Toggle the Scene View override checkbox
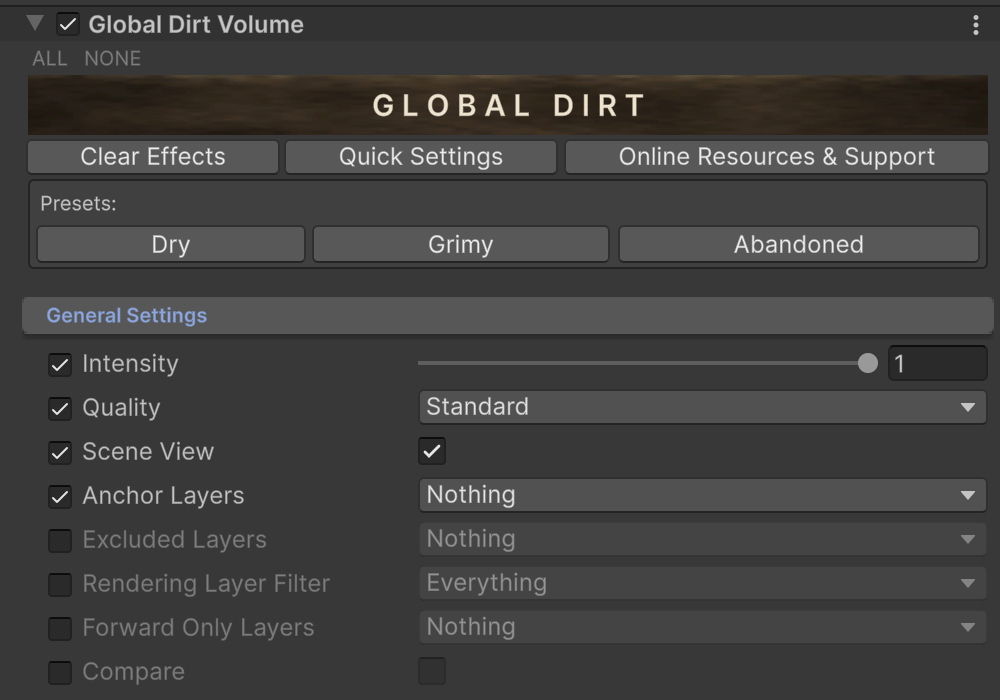 tap(60, 453)
